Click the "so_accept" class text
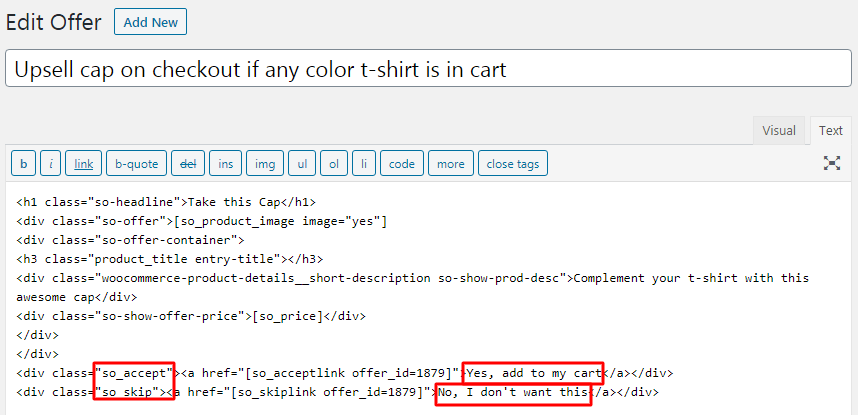This screenshot has width=858, height=415. (134, 373)
